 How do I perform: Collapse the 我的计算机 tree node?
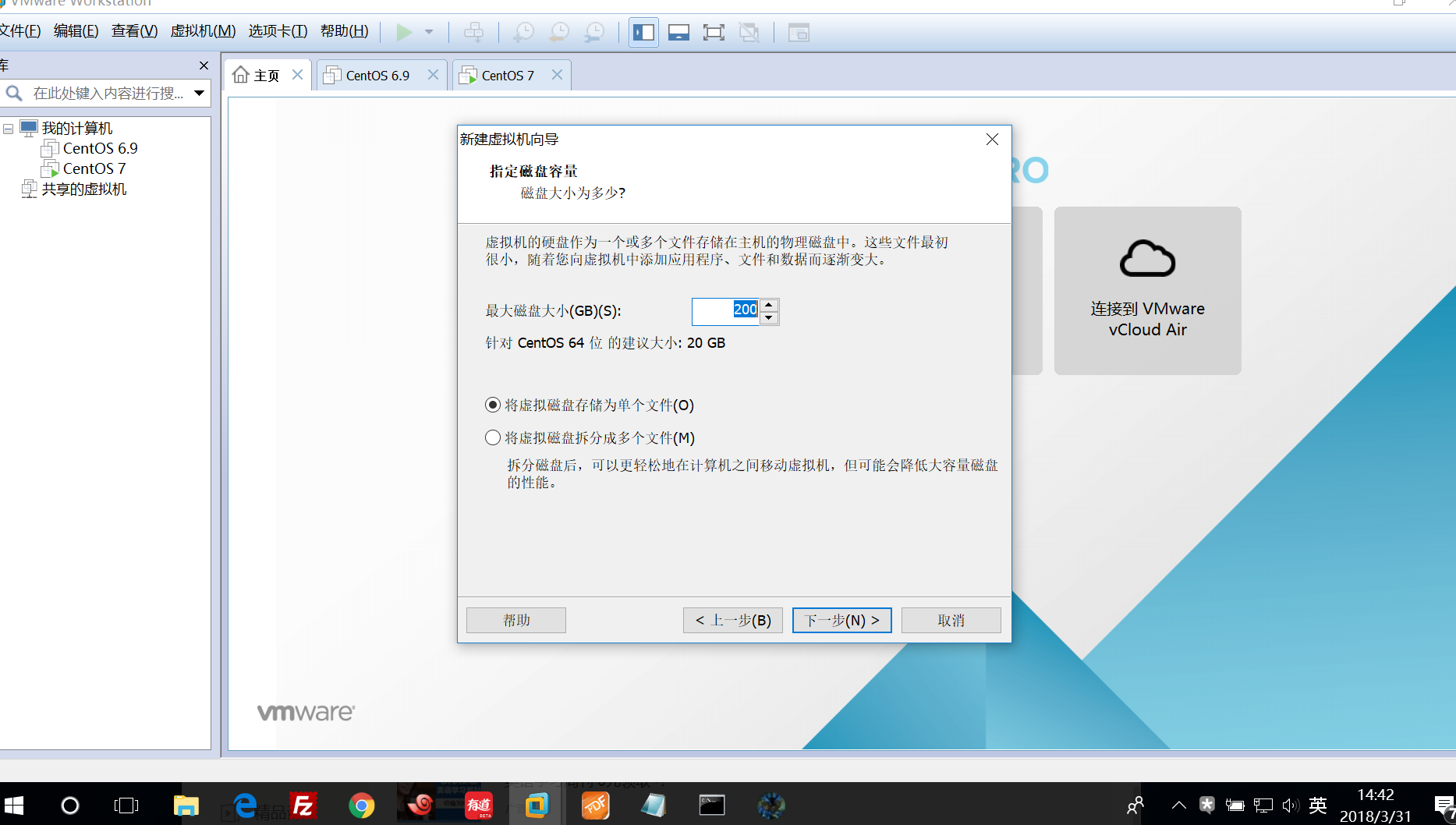click(x=8, y=129)
